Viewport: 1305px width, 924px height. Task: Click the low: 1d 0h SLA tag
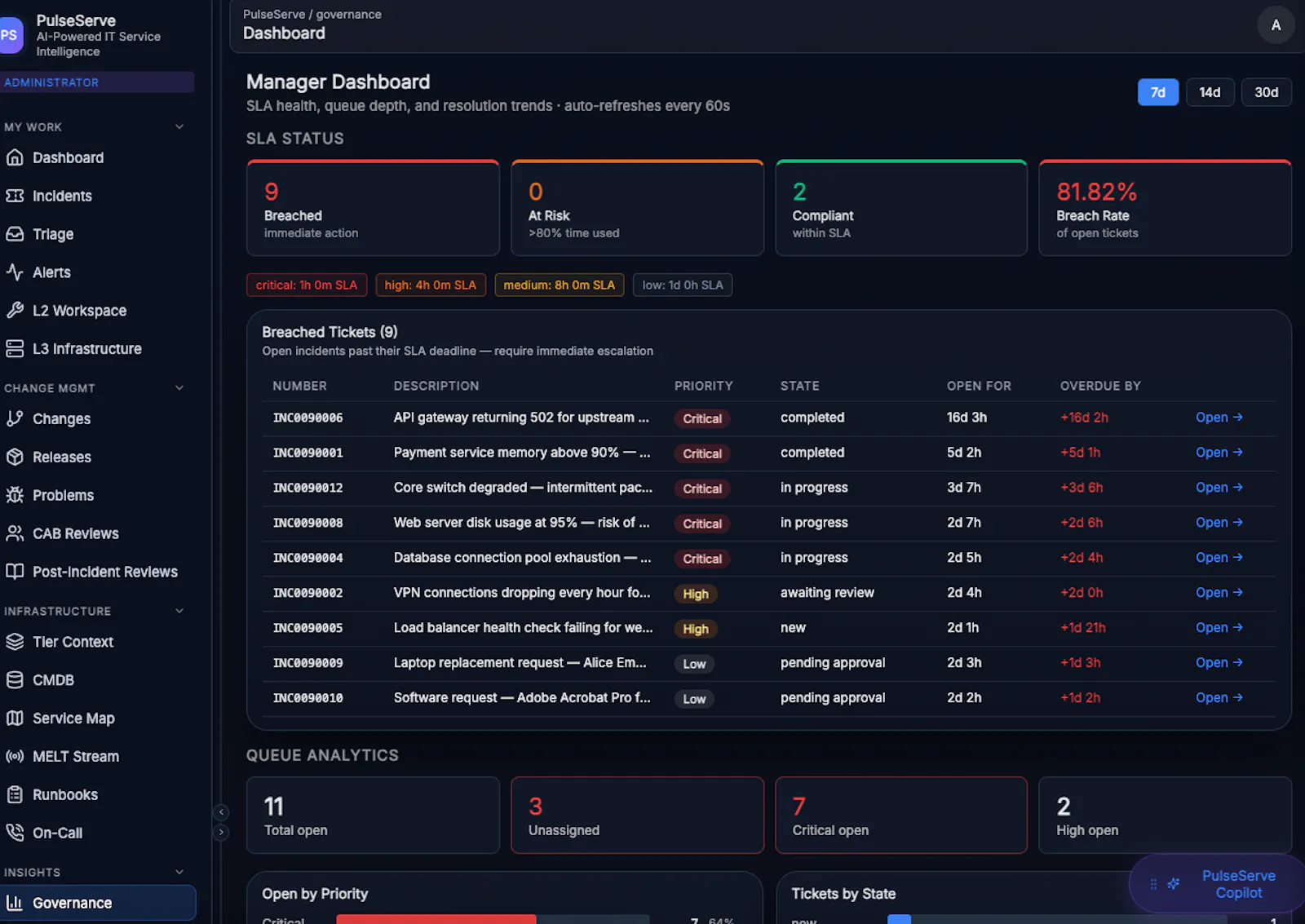coord(683,285)
